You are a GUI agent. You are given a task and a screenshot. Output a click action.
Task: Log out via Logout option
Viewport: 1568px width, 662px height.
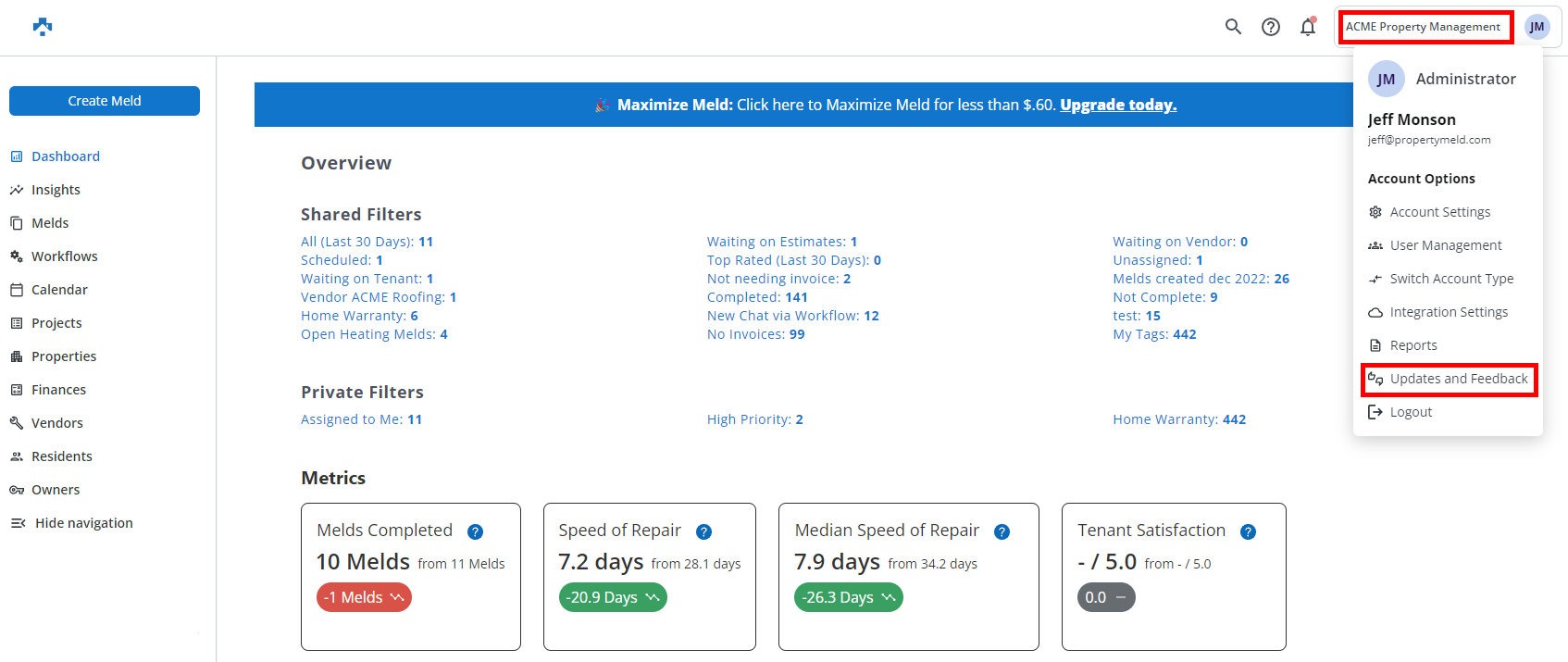click(x=1410, y=412)
